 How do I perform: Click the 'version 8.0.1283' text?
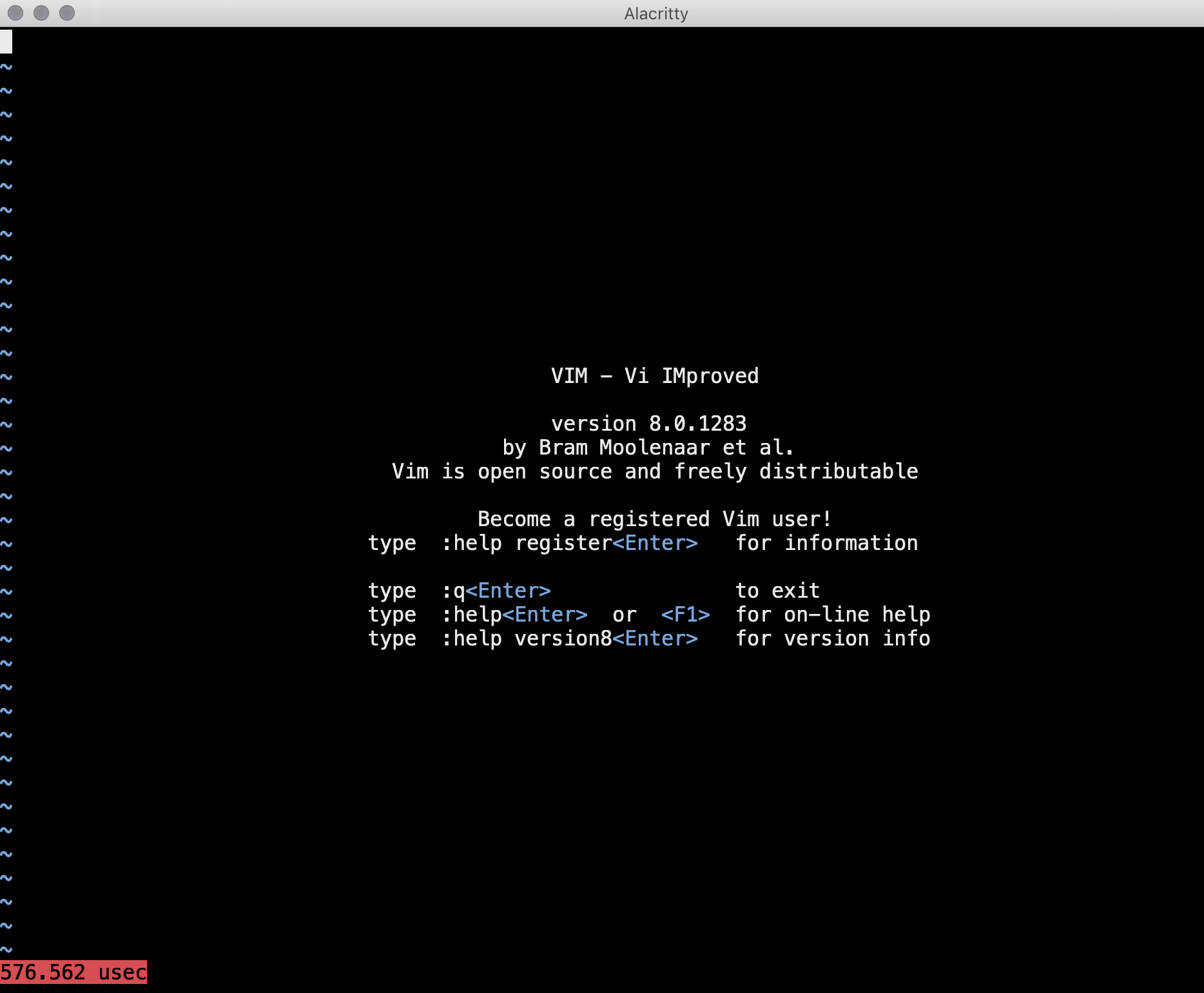click(x=648, y=424)
